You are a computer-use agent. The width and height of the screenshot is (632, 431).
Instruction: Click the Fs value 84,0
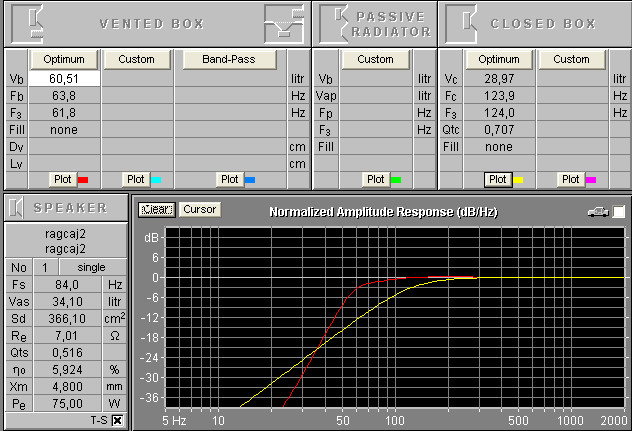tap(67, 285)
